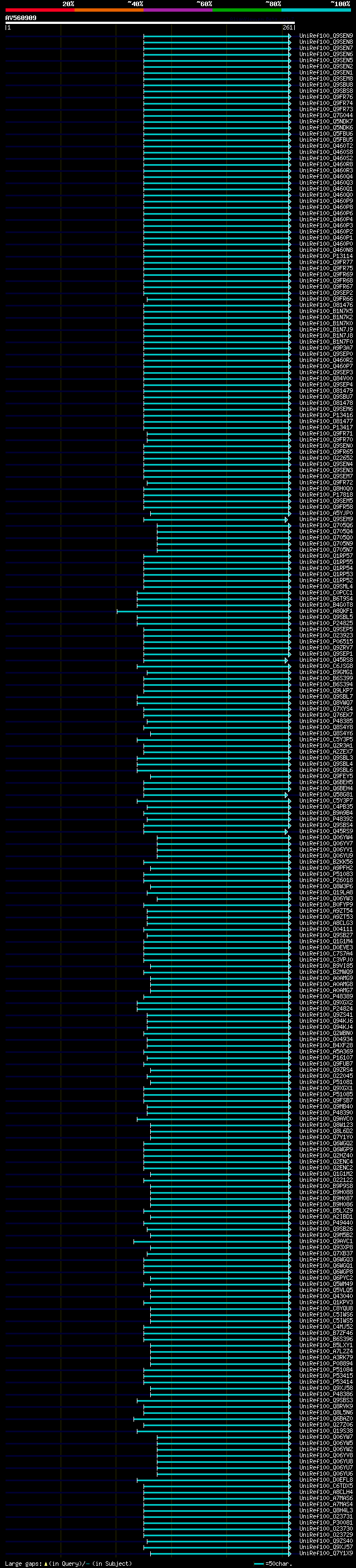
Task: Select label UniRef100_P51084
Action: coord(326,1369)
